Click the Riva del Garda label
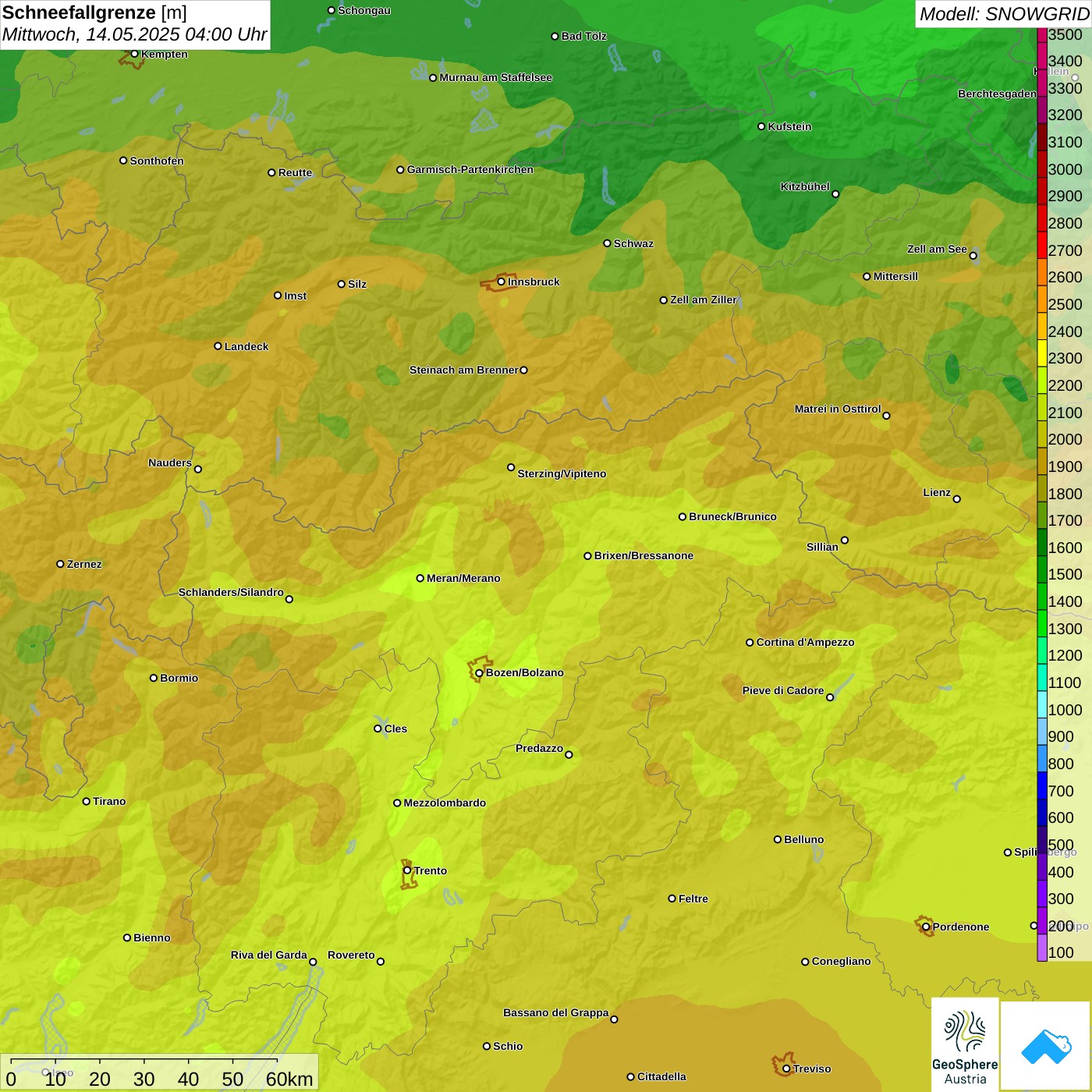 [x=269, y=955]
